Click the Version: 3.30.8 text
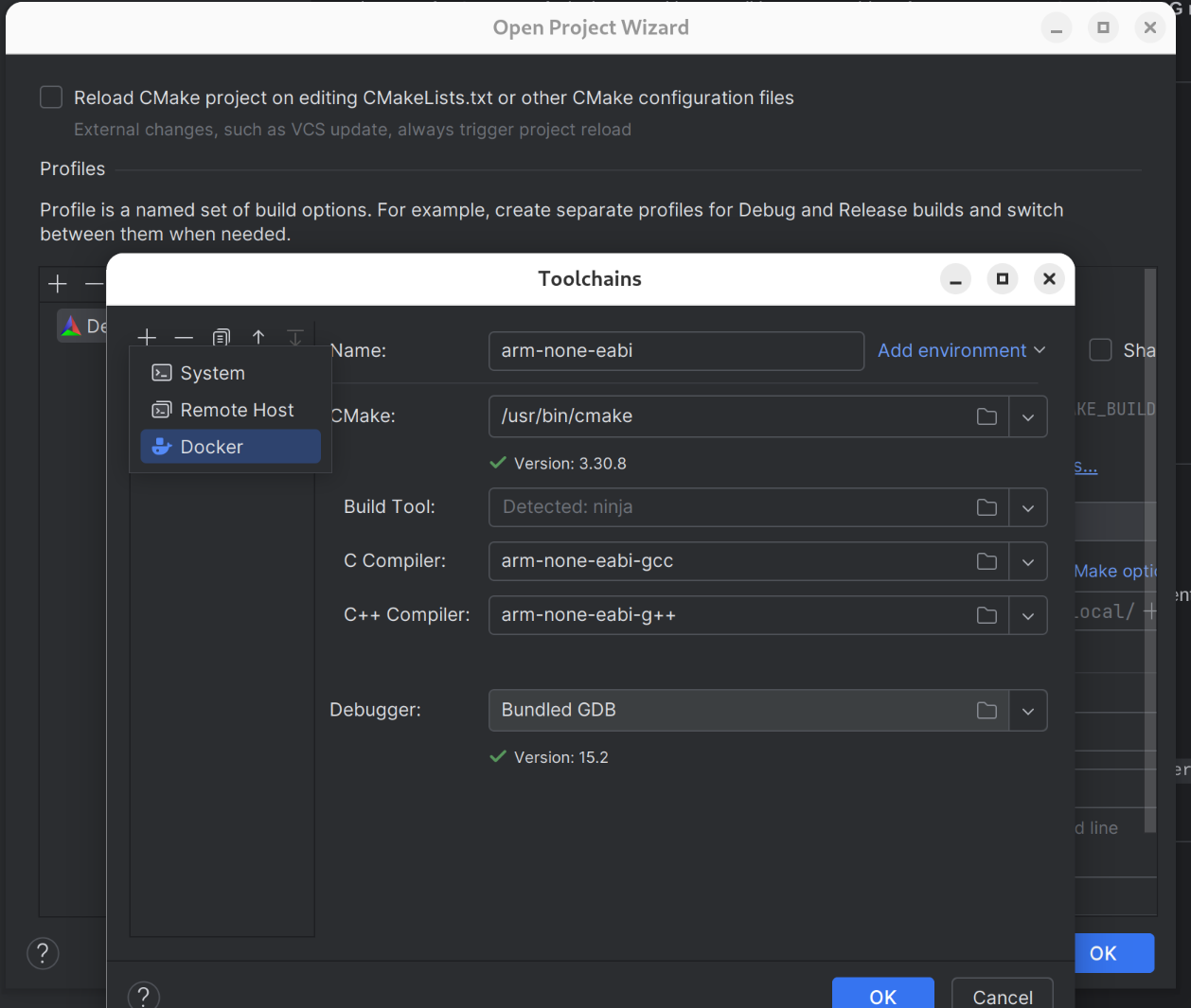 pyautogui.click(x=570, y=464)
